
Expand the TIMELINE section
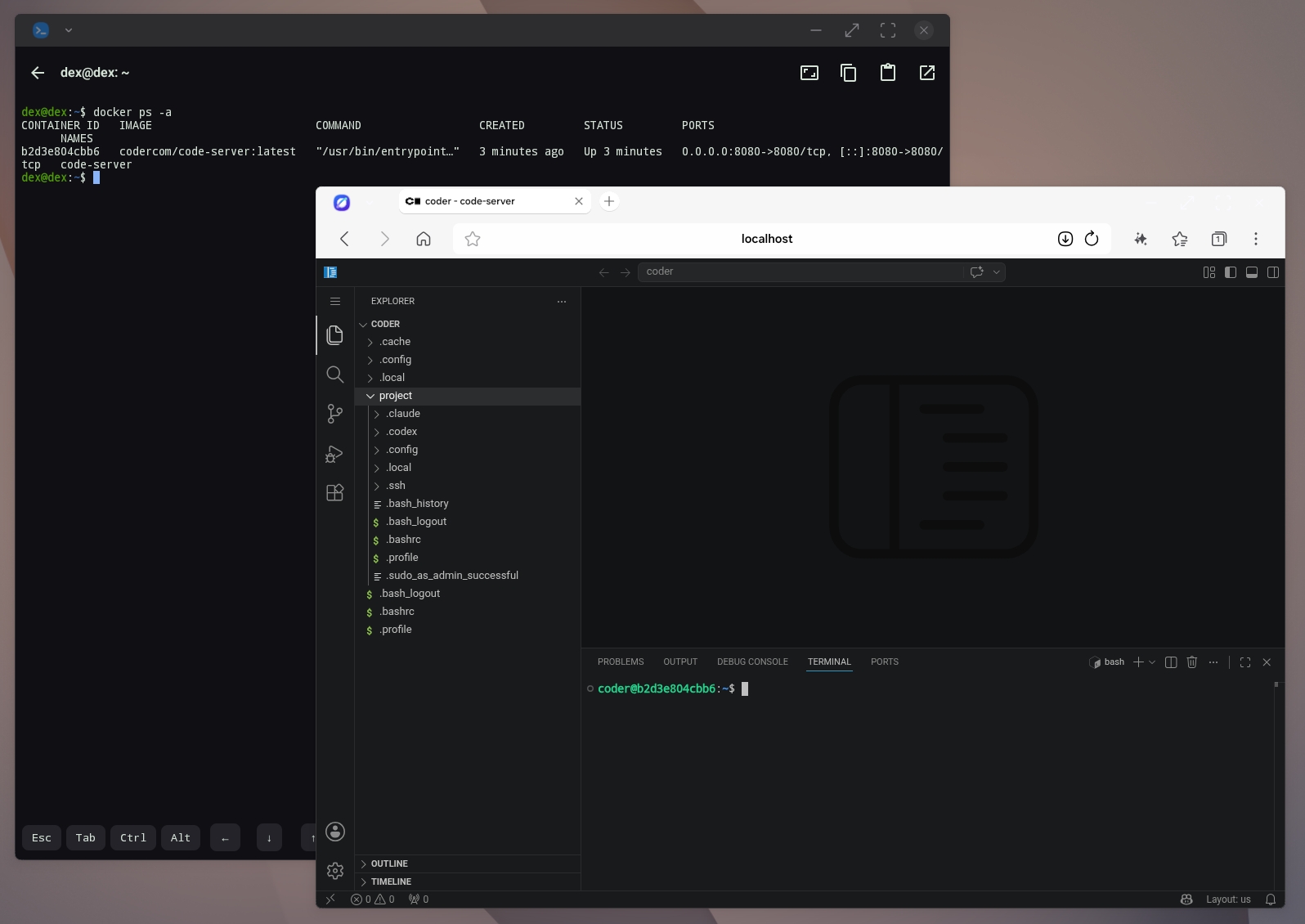[x=468, y=881]
